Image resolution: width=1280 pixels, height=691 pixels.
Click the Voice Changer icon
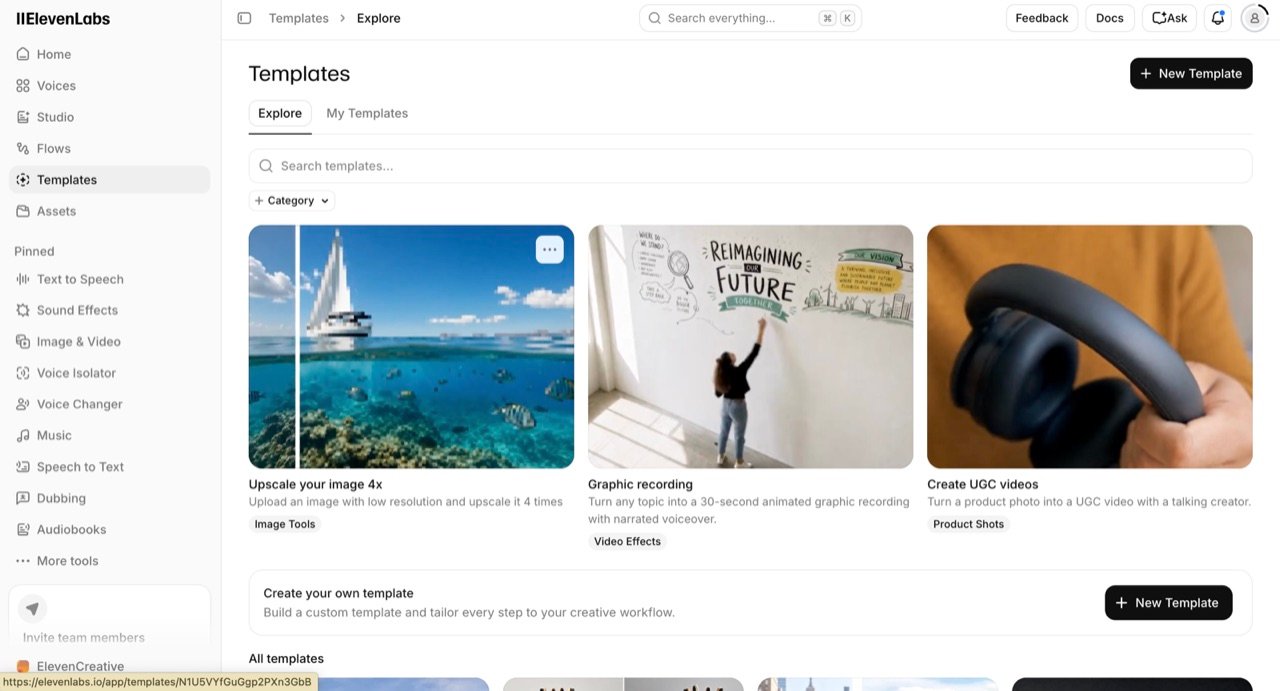(x=23, y=404)
